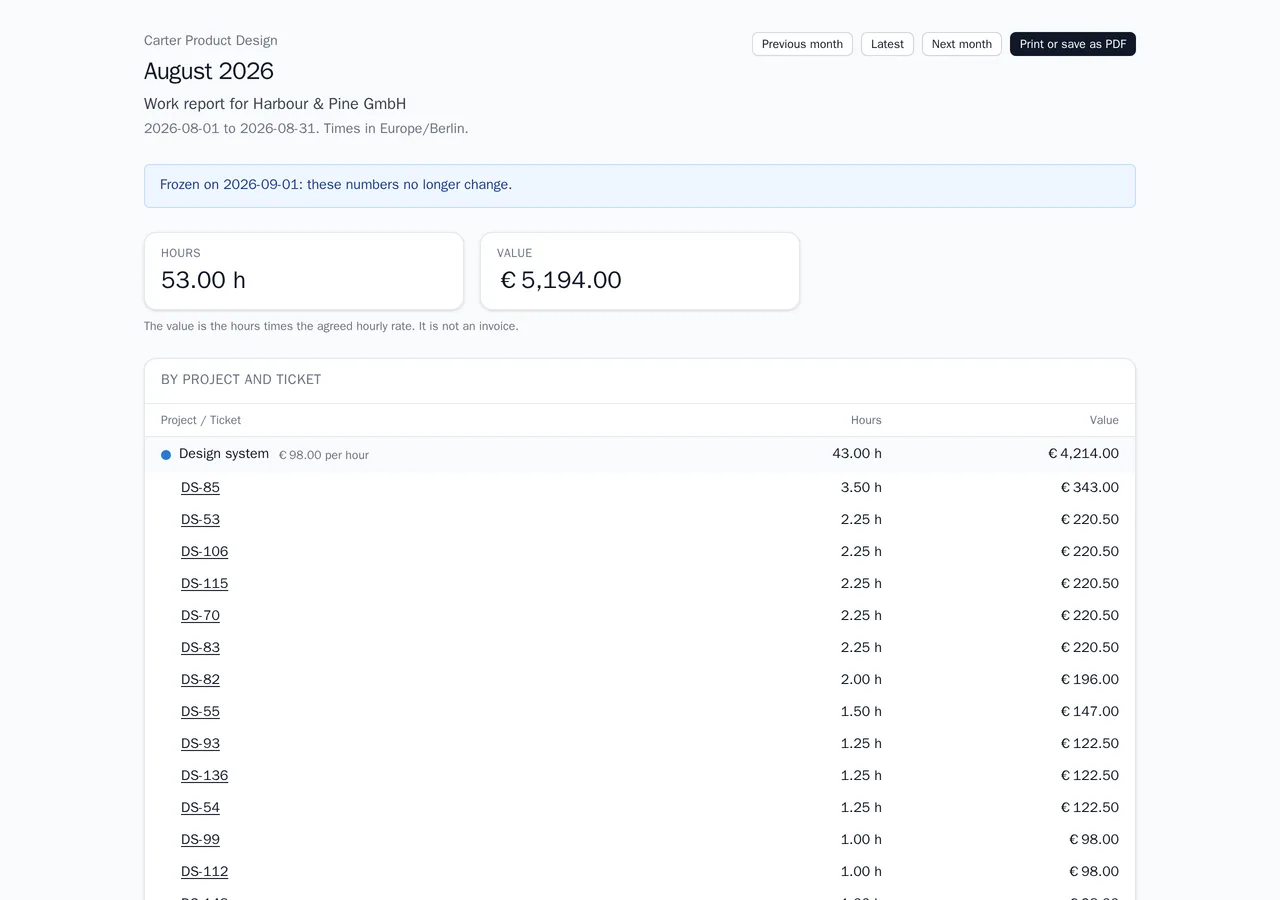Open ticket DS-106 link
Viewport: 1280px width, 900px height.
pos(204,552)
